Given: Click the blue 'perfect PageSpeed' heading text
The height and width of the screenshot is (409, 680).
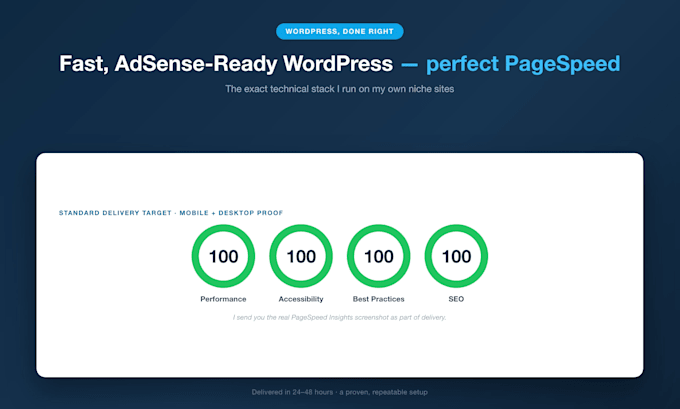Looking at the screenshot, I should coord(523,64).
